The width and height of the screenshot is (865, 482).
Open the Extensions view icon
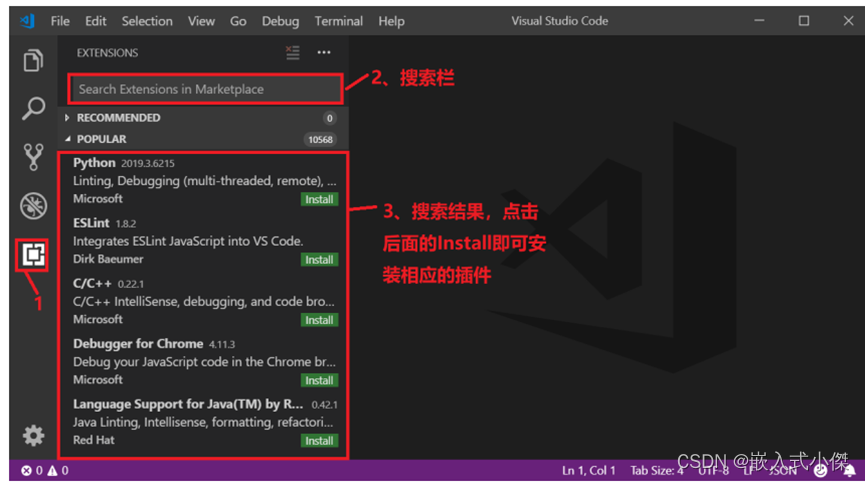33,254
